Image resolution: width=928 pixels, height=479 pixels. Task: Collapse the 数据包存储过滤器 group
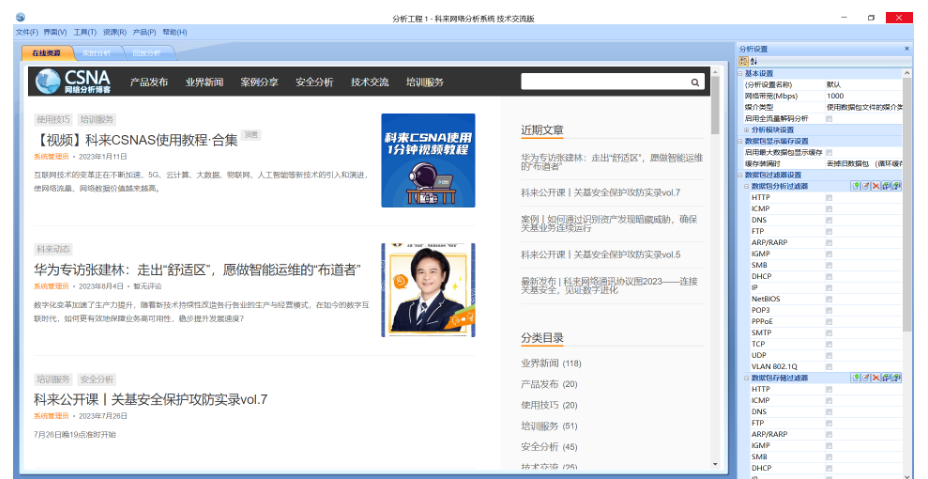(746, 378)
